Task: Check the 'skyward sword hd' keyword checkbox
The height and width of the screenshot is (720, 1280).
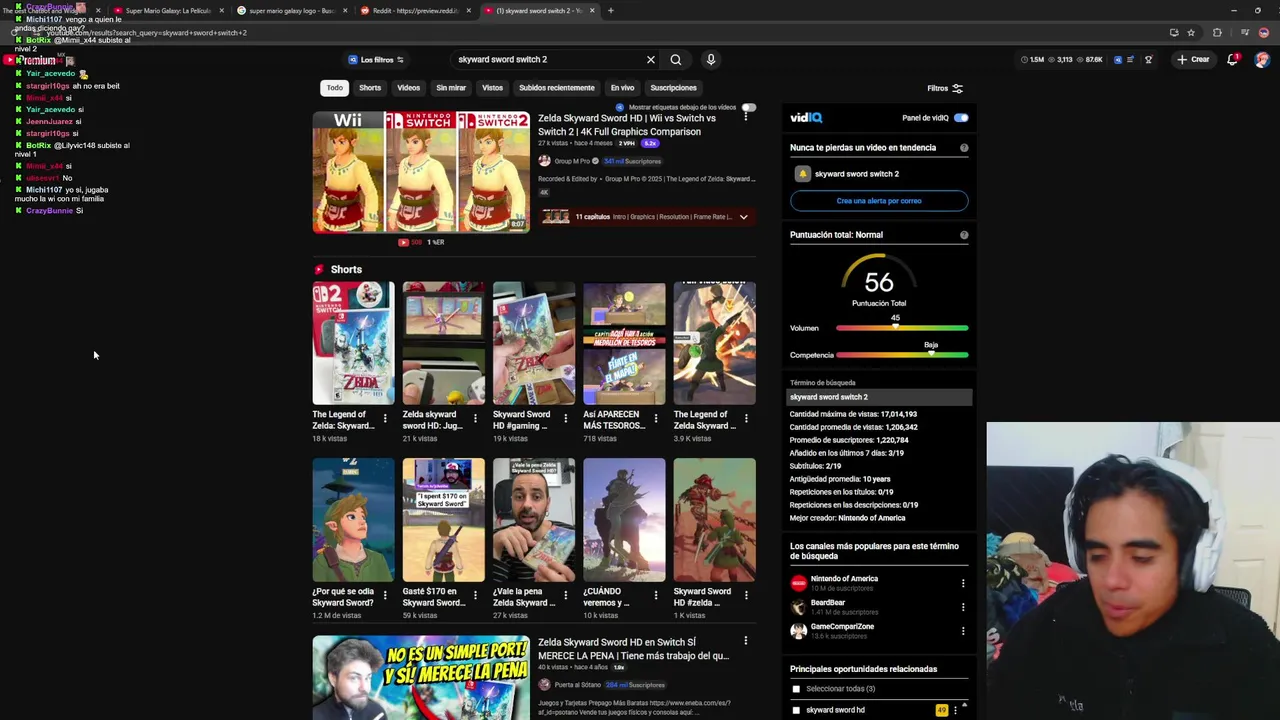Action: (x=796, y=710)
